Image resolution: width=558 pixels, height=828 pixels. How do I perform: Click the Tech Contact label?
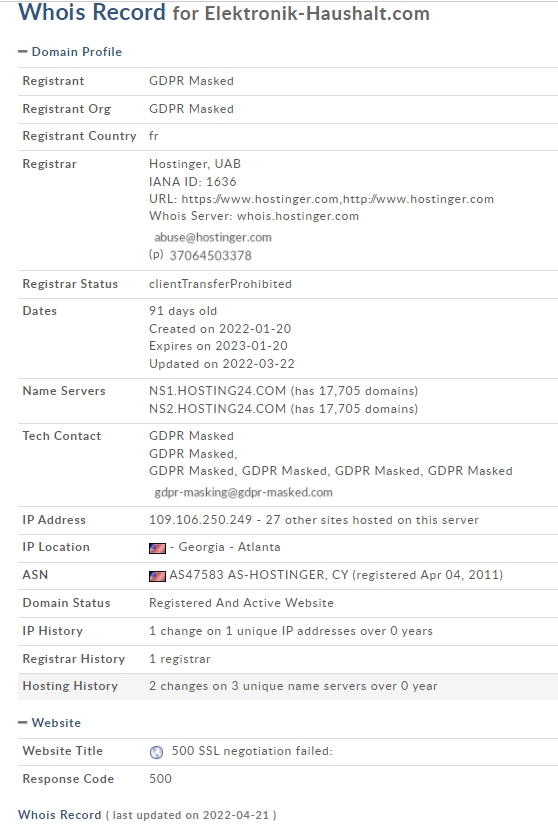[x=62, y=436]
